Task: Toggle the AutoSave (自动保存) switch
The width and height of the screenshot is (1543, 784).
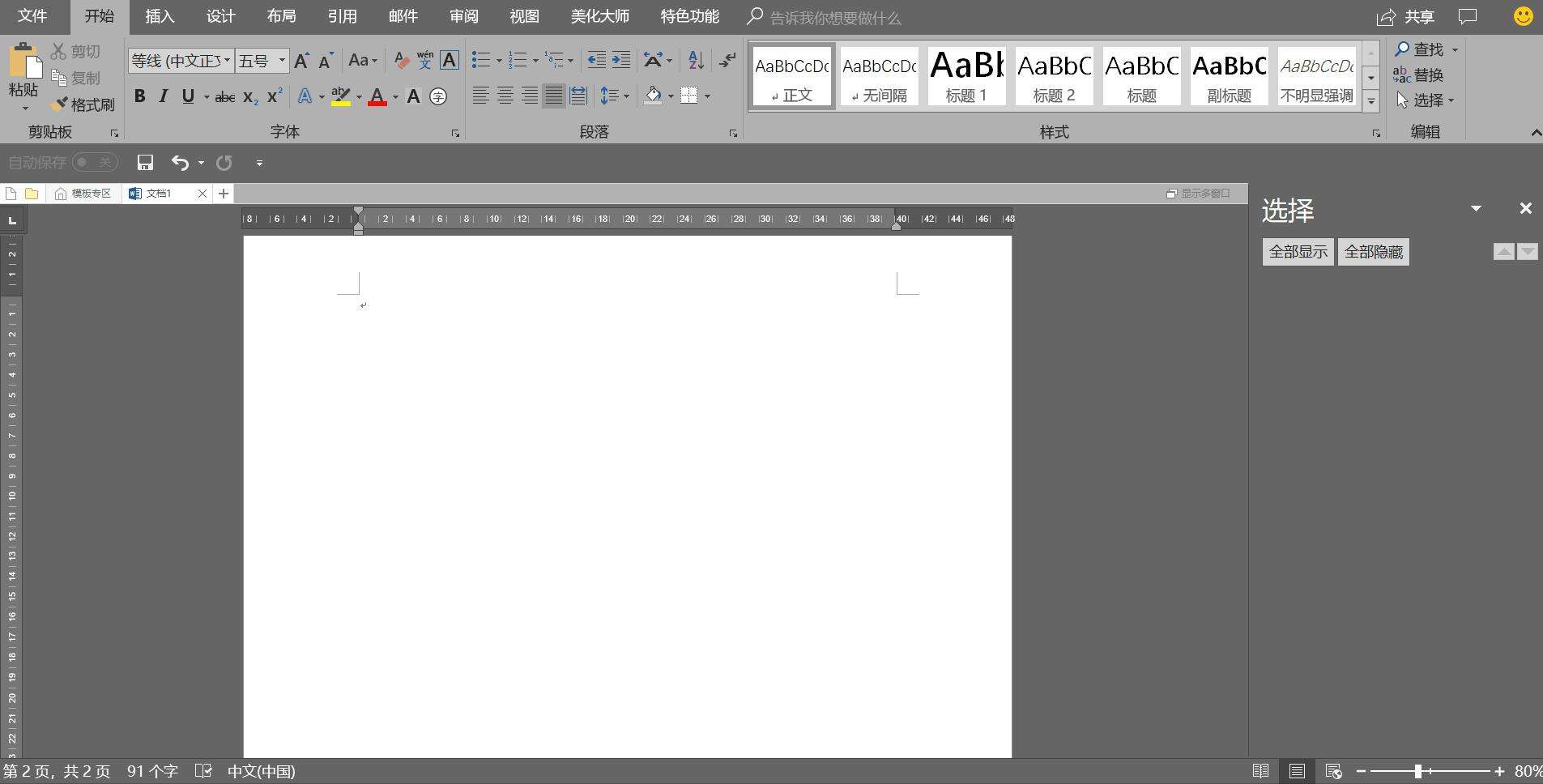Action: 95,163
